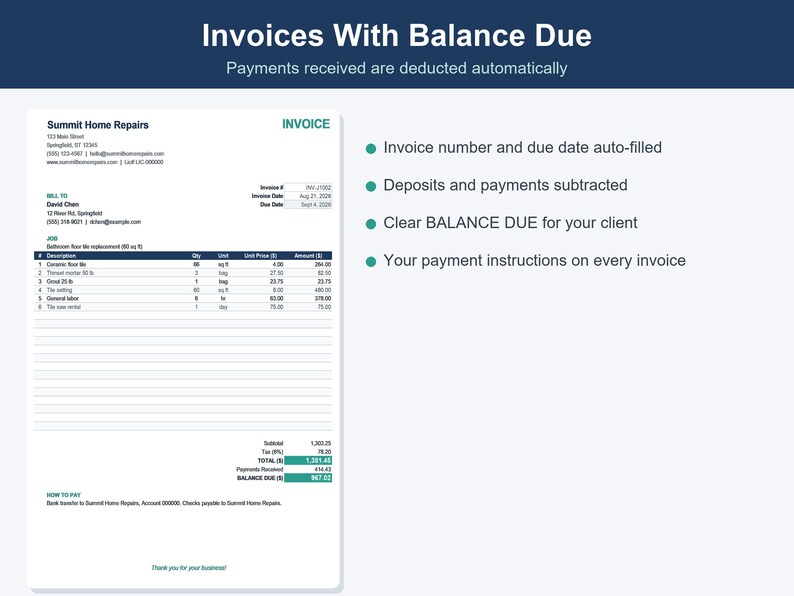Click the 'hr' unit in General labor row
Screen dimensions: 794x596
click(x=223, y=299)
